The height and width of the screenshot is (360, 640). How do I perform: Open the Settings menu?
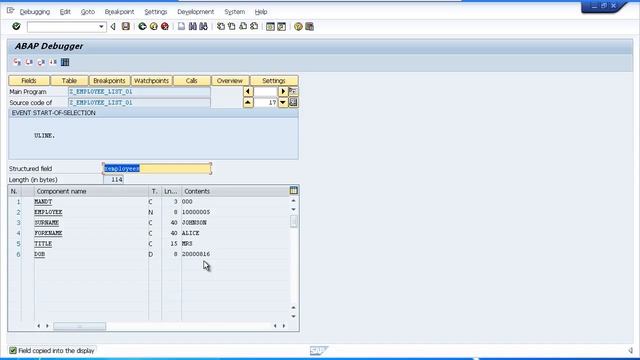(x=156, y=12)
